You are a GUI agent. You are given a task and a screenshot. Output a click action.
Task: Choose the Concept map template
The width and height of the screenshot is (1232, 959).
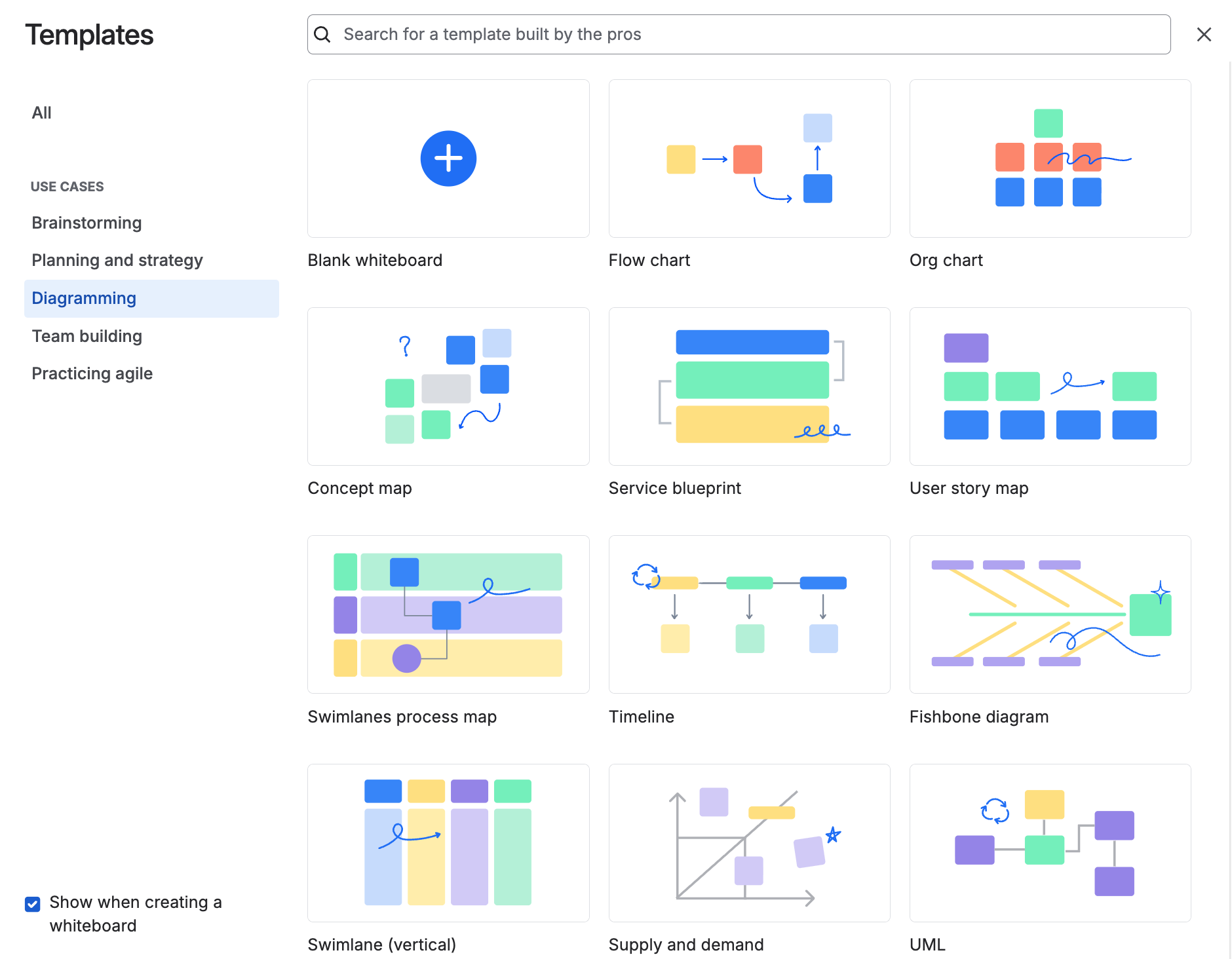coord(448,386)
